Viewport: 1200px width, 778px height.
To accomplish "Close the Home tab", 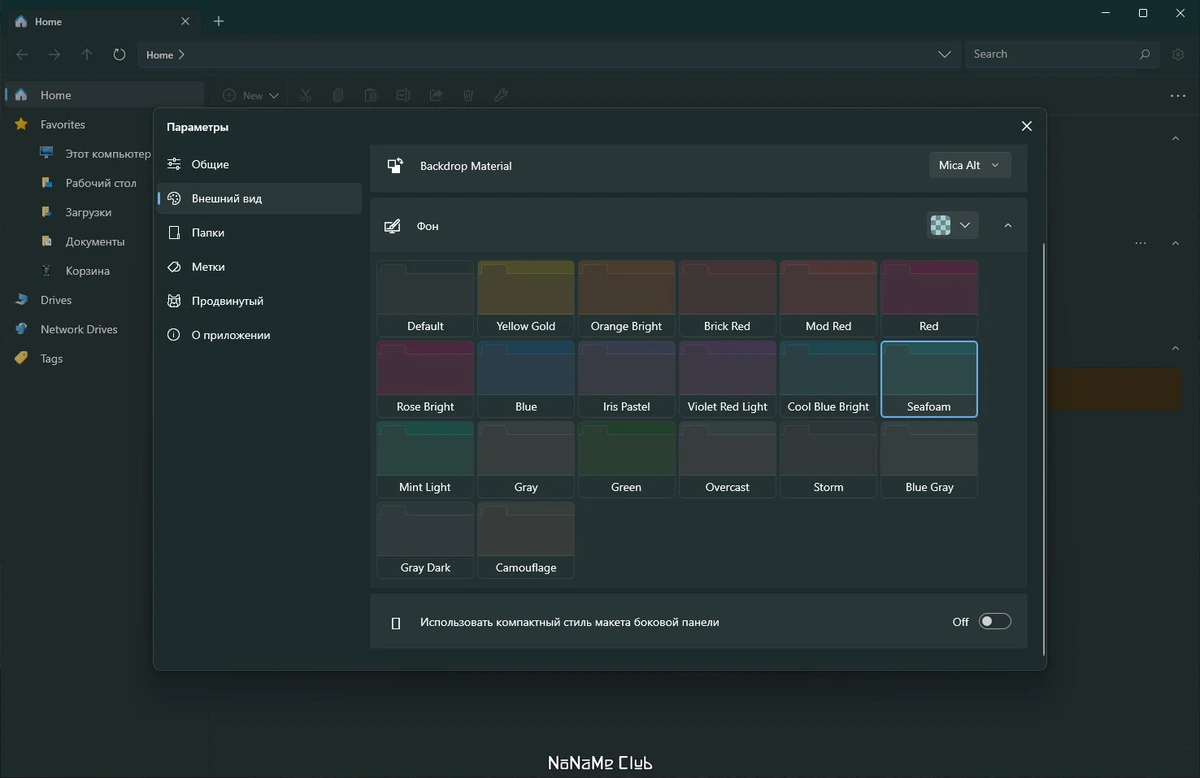I will click(x=185, y=21).
